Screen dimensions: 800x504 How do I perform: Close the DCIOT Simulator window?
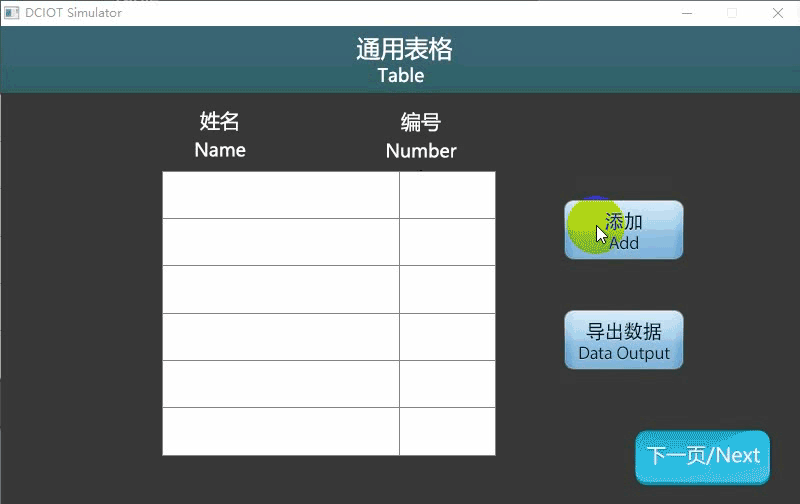point(778,13)
